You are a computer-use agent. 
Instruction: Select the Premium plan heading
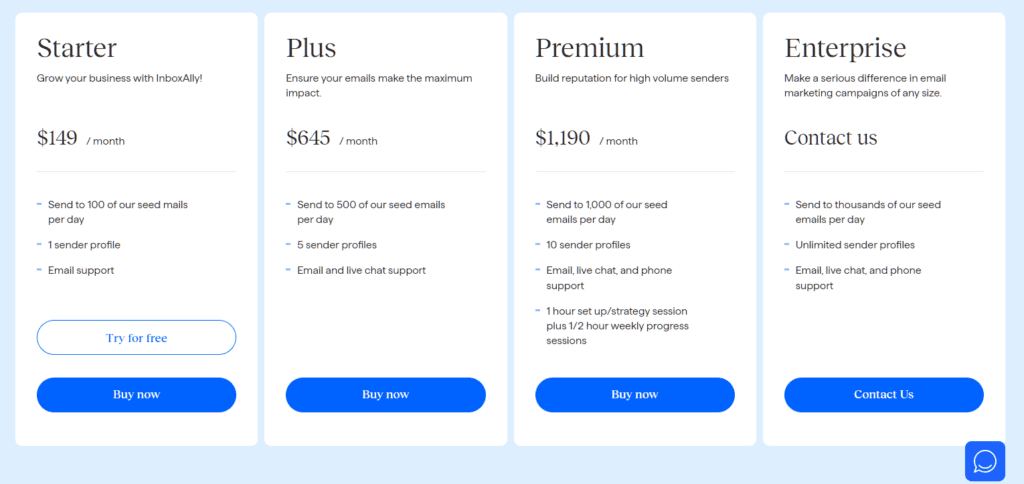click(x=590, y=48)
